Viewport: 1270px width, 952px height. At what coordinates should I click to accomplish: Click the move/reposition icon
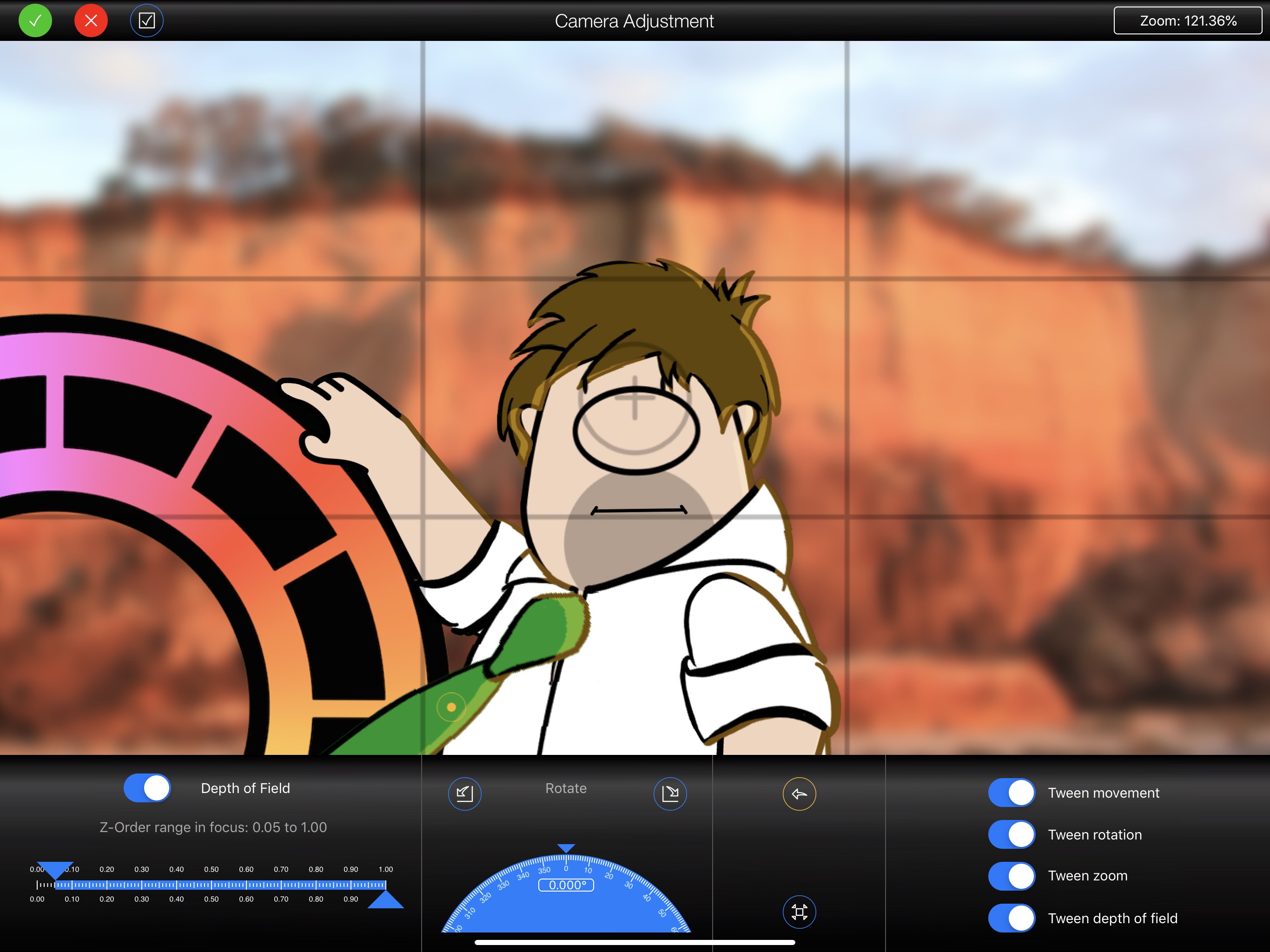[799, 912]
